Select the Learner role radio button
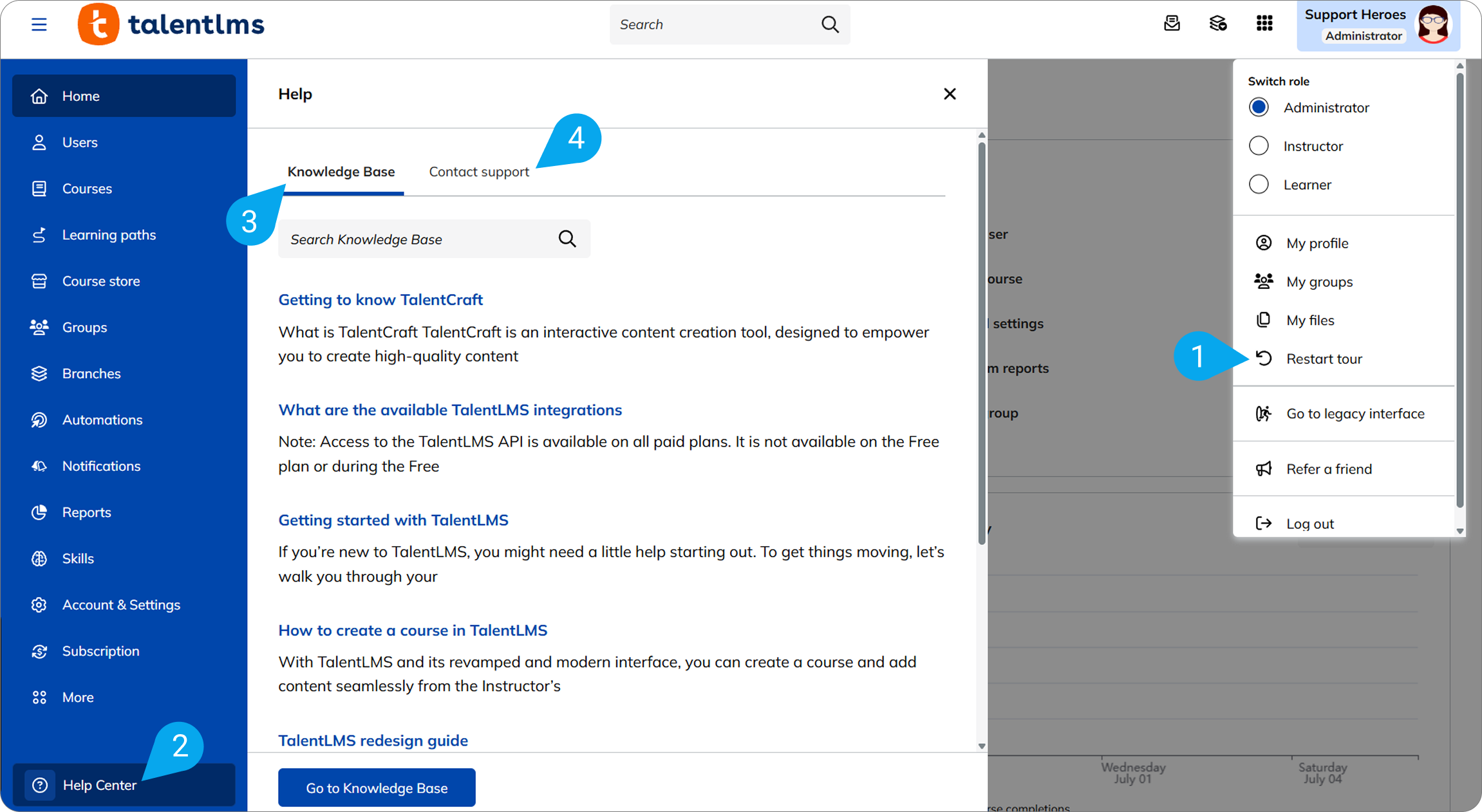 (x=1259, y=185)
